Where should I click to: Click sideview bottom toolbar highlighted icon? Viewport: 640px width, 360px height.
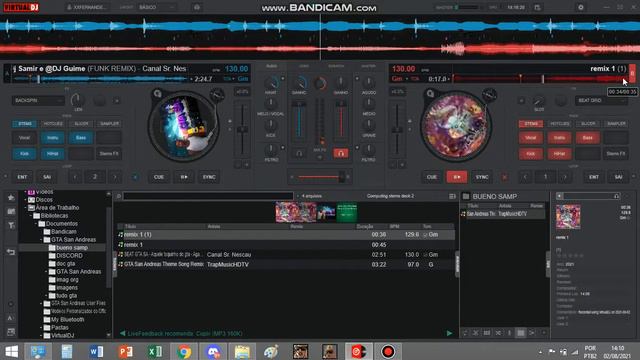pos(521,333)
